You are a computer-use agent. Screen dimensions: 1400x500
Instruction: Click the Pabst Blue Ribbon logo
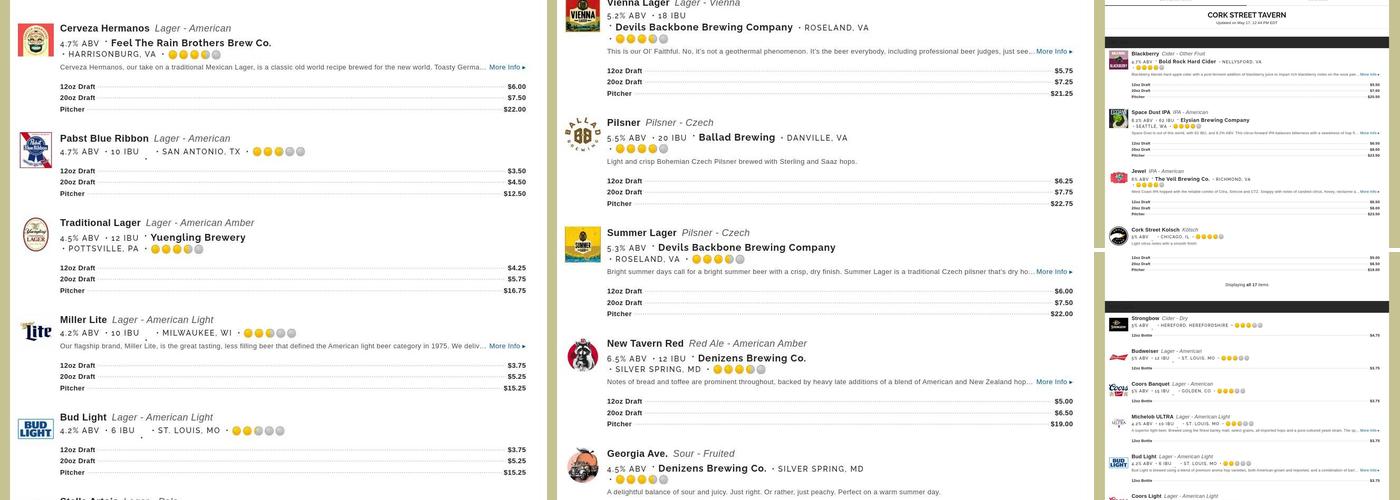[x=36, y=150]
